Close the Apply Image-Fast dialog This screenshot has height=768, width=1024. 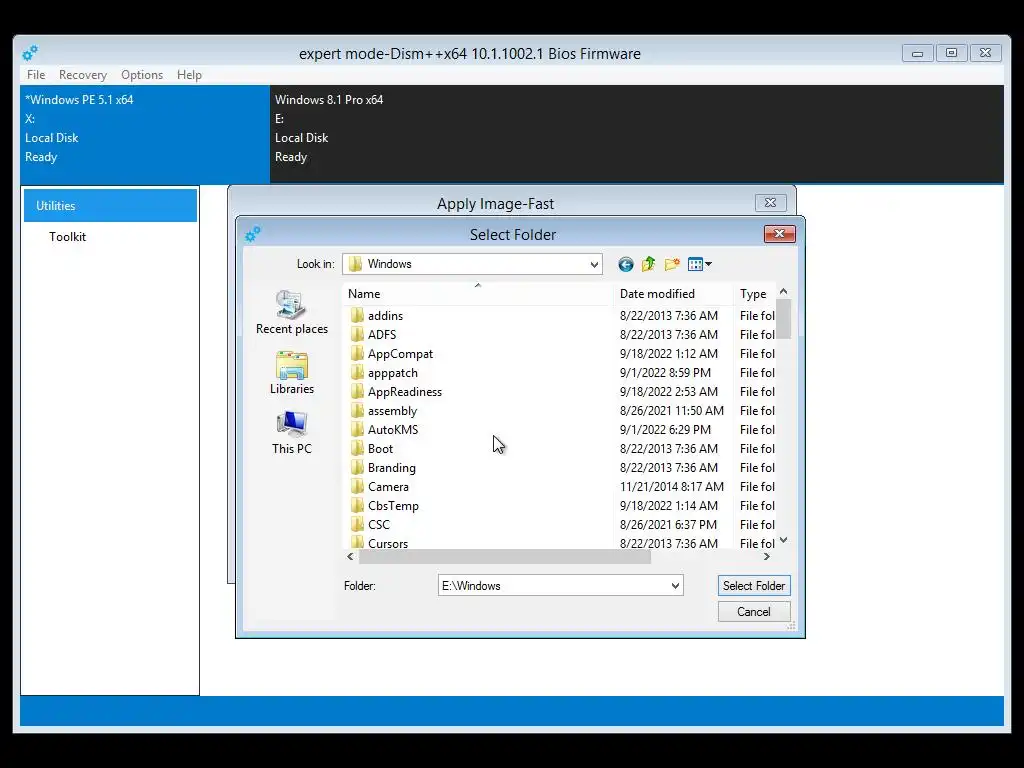[770, 202]
